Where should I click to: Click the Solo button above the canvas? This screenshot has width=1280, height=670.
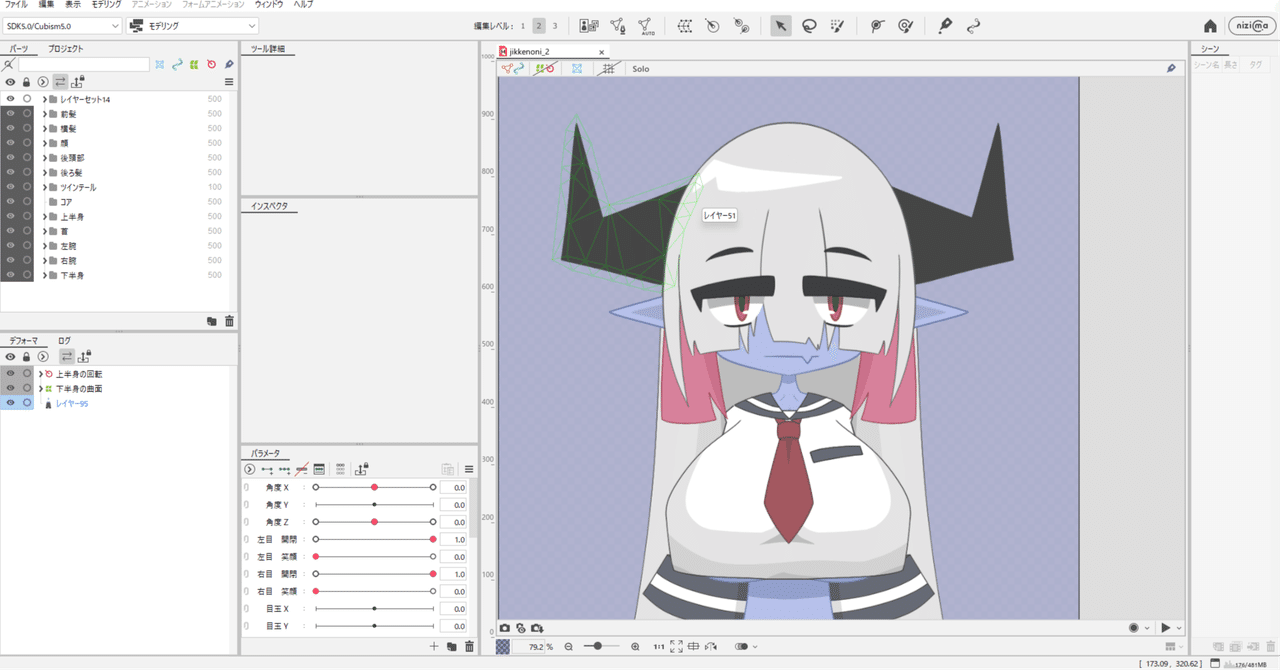(x=639, y=68)
